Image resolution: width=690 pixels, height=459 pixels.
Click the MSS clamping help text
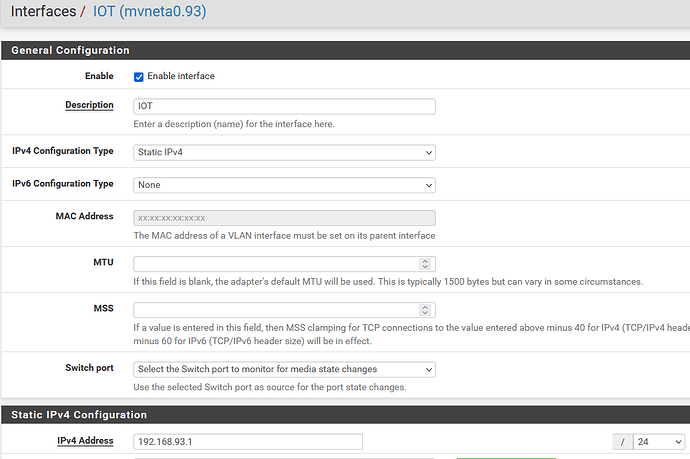pos(411,334)
